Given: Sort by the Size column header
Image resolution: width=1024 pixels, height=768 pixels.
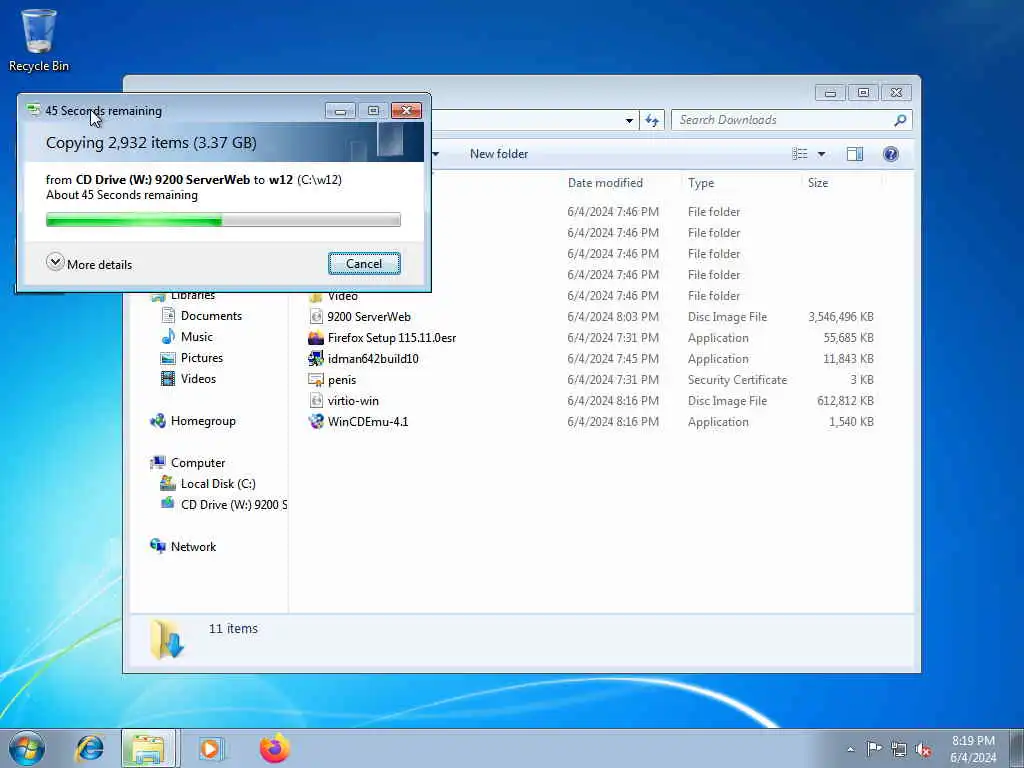Looking at the screenshot, I should [x=818, y=183].
